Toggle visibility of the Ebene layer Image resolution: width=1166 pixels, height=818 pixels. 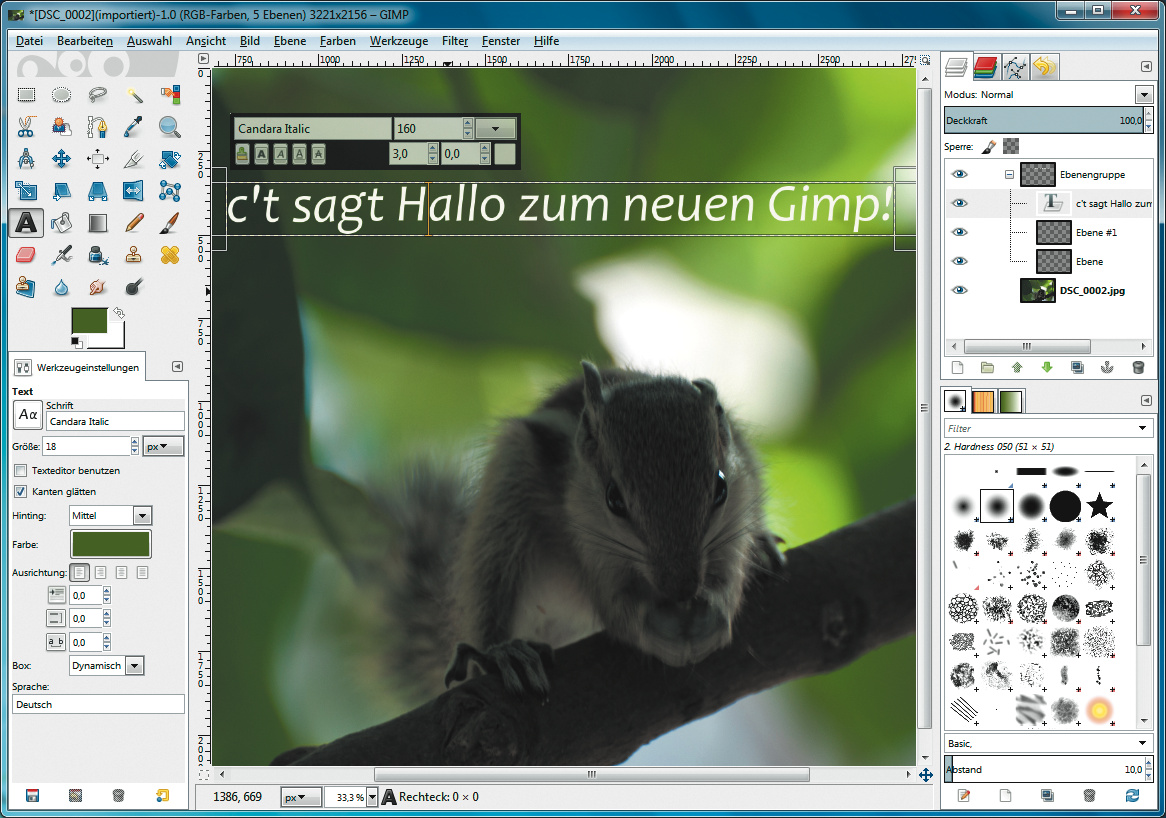960,261
